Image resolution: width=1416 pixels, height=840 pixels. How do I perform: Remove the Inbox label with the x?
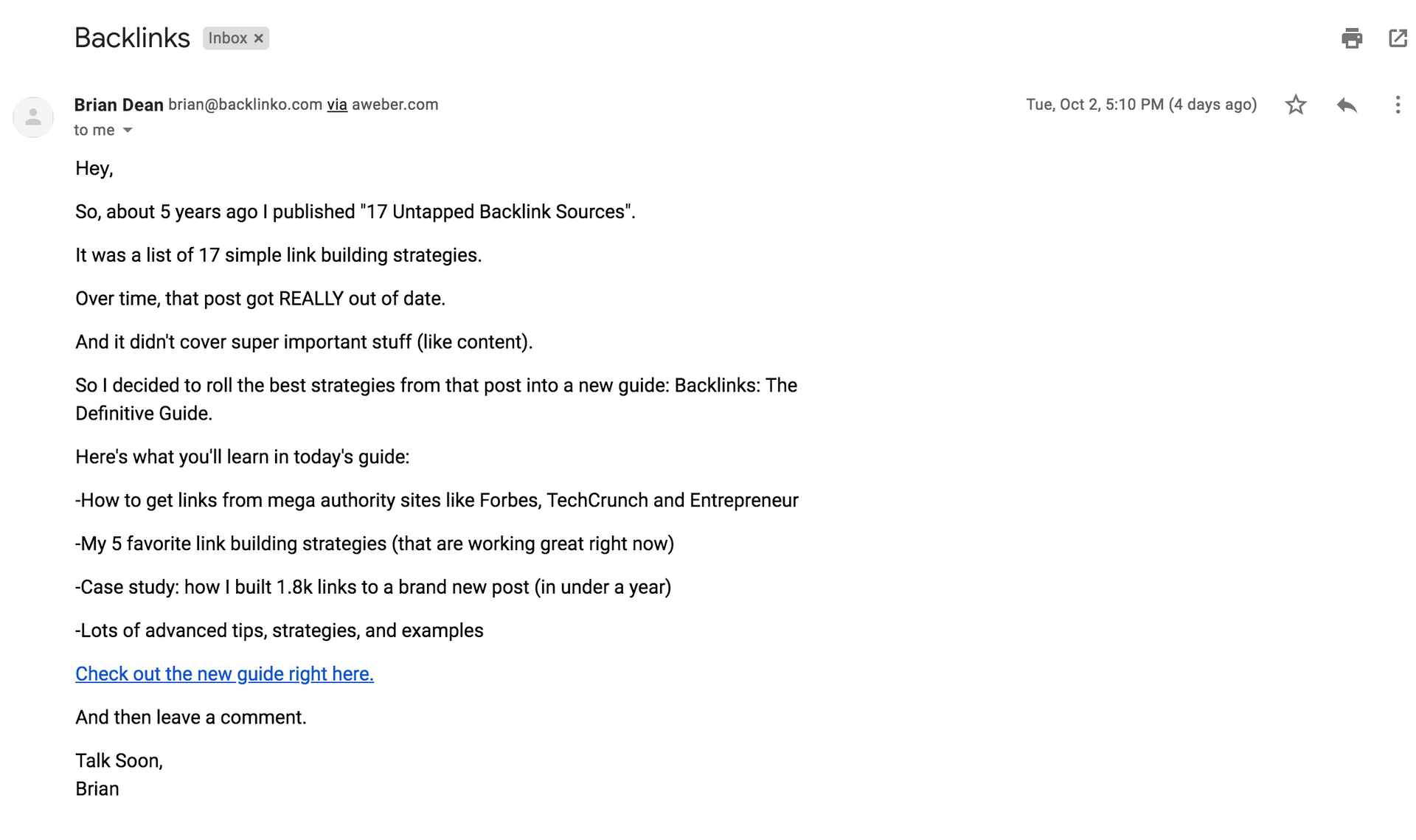pyautogui.click(x=259, y=38)
